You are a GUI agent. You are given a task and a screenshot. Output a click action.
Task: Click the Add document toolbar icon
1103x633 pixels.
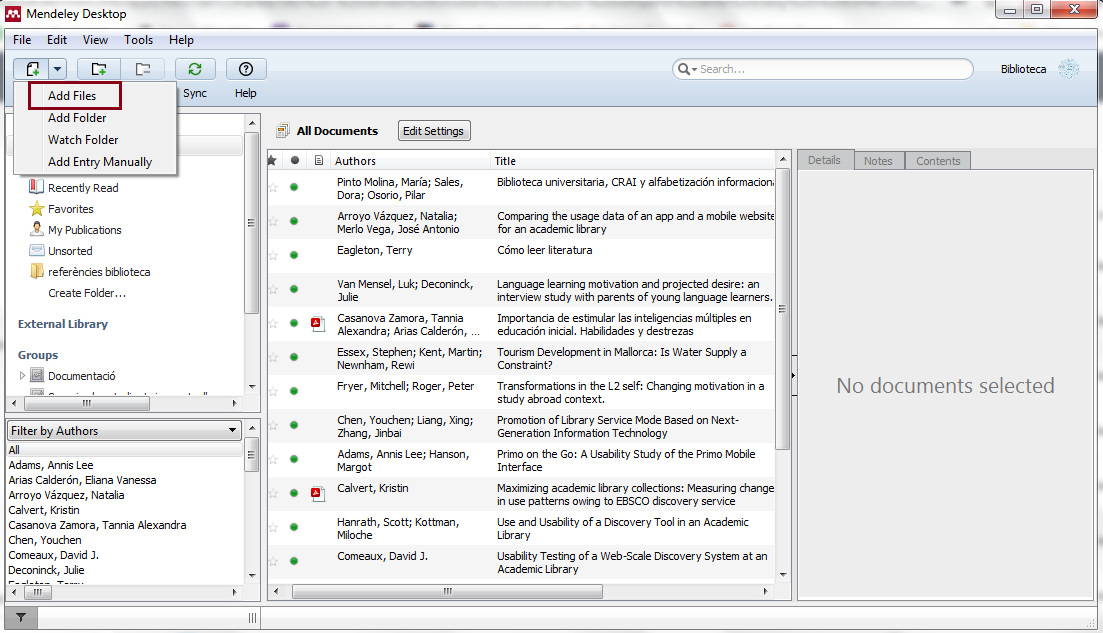(x=32, y=69)
